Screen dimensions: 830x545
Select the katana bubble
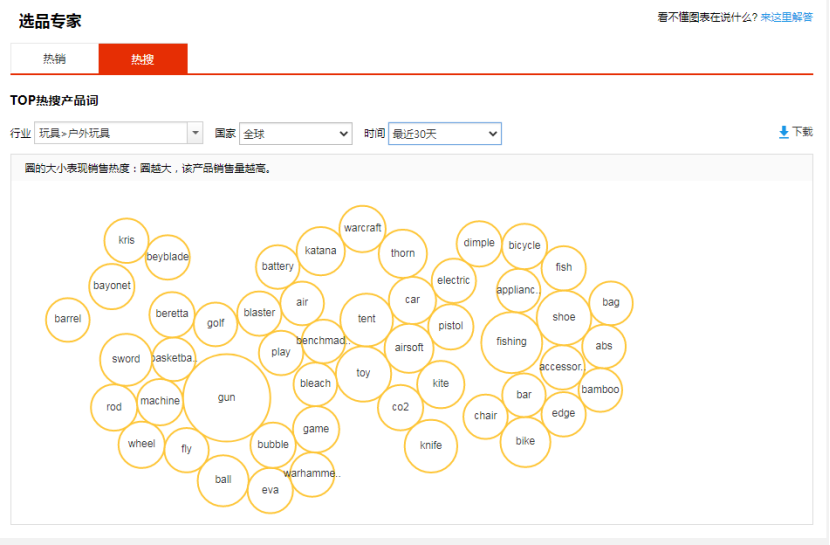pyautogui.click(x=320, y=251)
